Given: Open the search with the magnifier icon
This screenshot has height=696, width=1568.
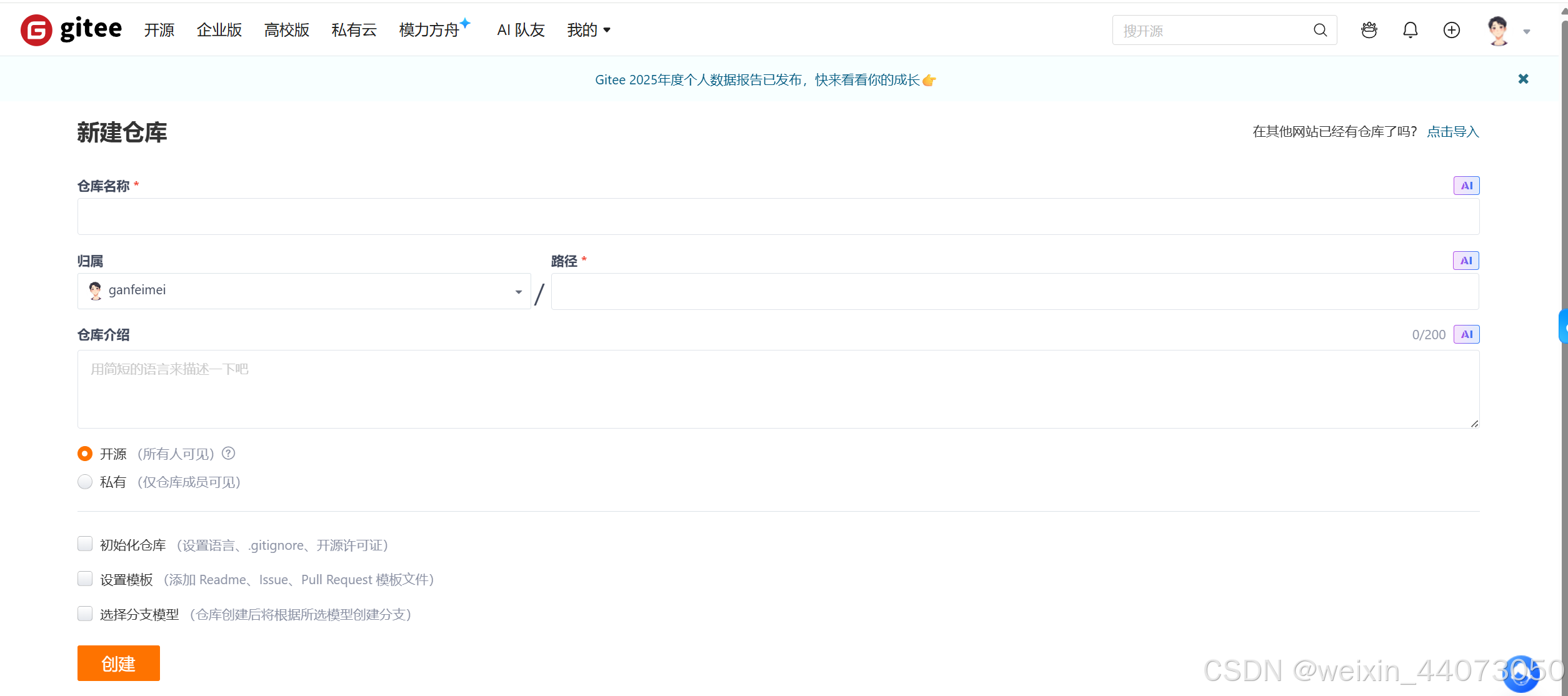Looking at the screenshot, I should (x=1319, y=29).
